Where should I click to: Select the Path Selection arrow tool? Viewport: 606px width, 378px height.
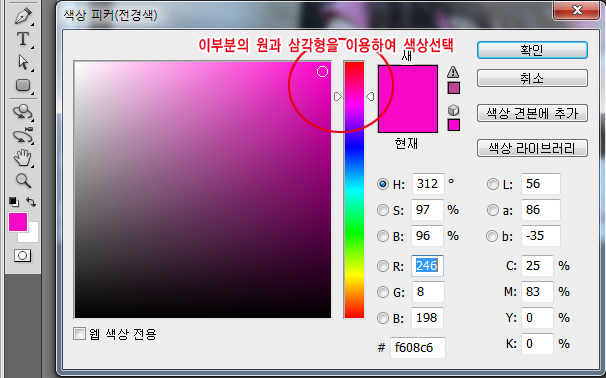pyautogui.click(x=23, y=62)
